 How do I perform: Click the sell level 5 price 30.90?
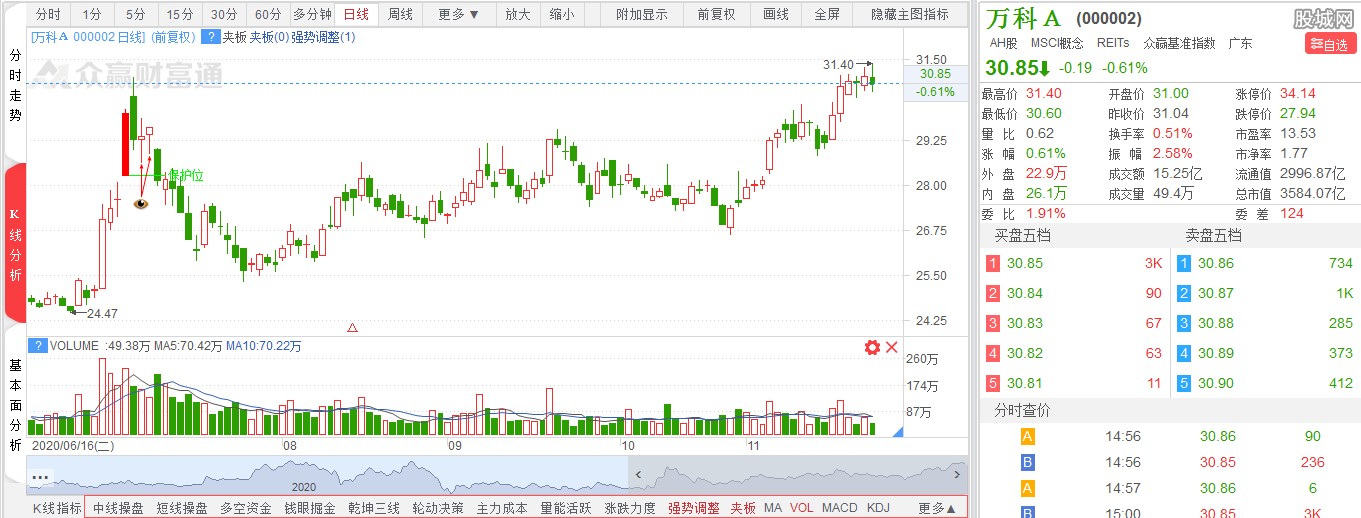pyautogui.click(x=1217, y=383)
